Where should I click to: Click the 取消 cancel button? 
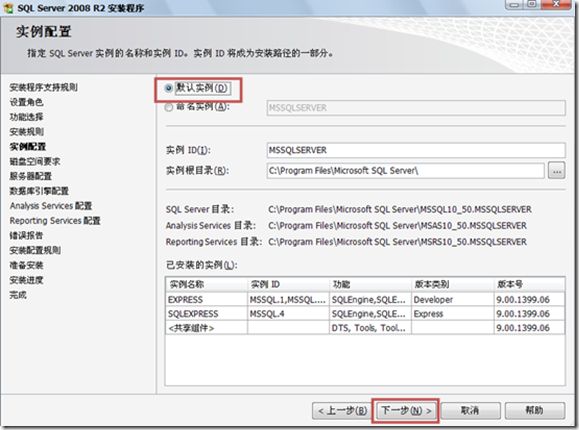tap(470, 410)
